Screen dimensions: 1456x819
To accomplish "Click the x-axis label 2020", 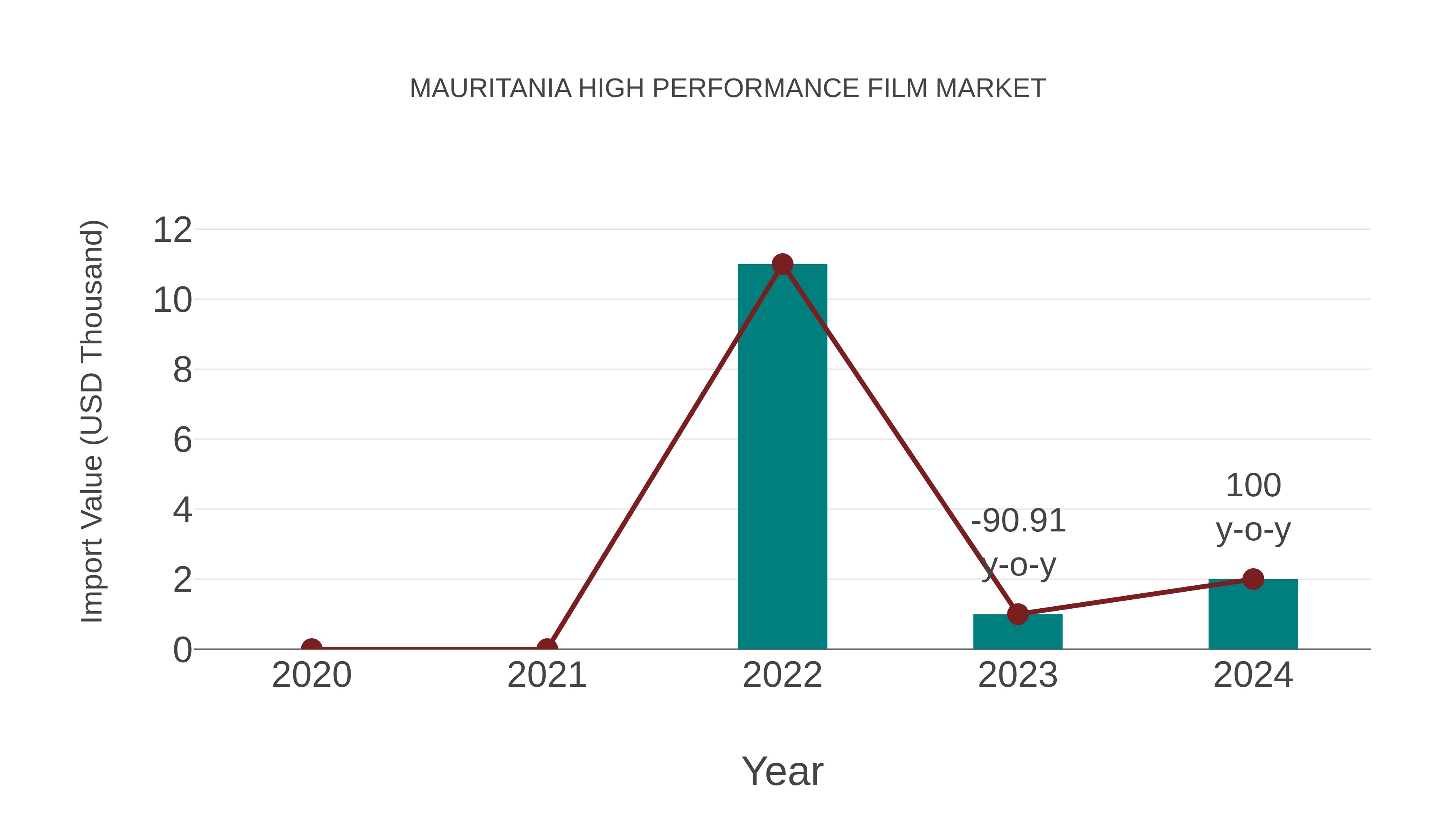I will tap(311, 675).
